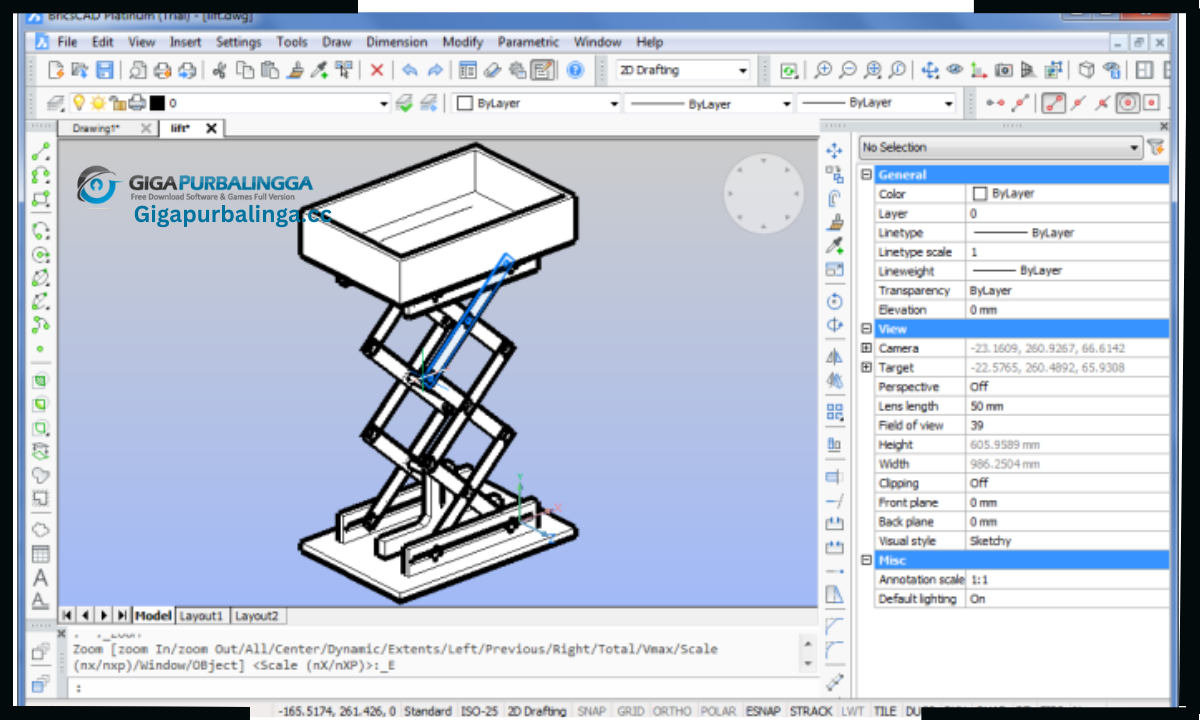Open Print Preview from toolbar
Viewport: 1200px width, 720px height.
pyautogui.click(x=138, y=70)
